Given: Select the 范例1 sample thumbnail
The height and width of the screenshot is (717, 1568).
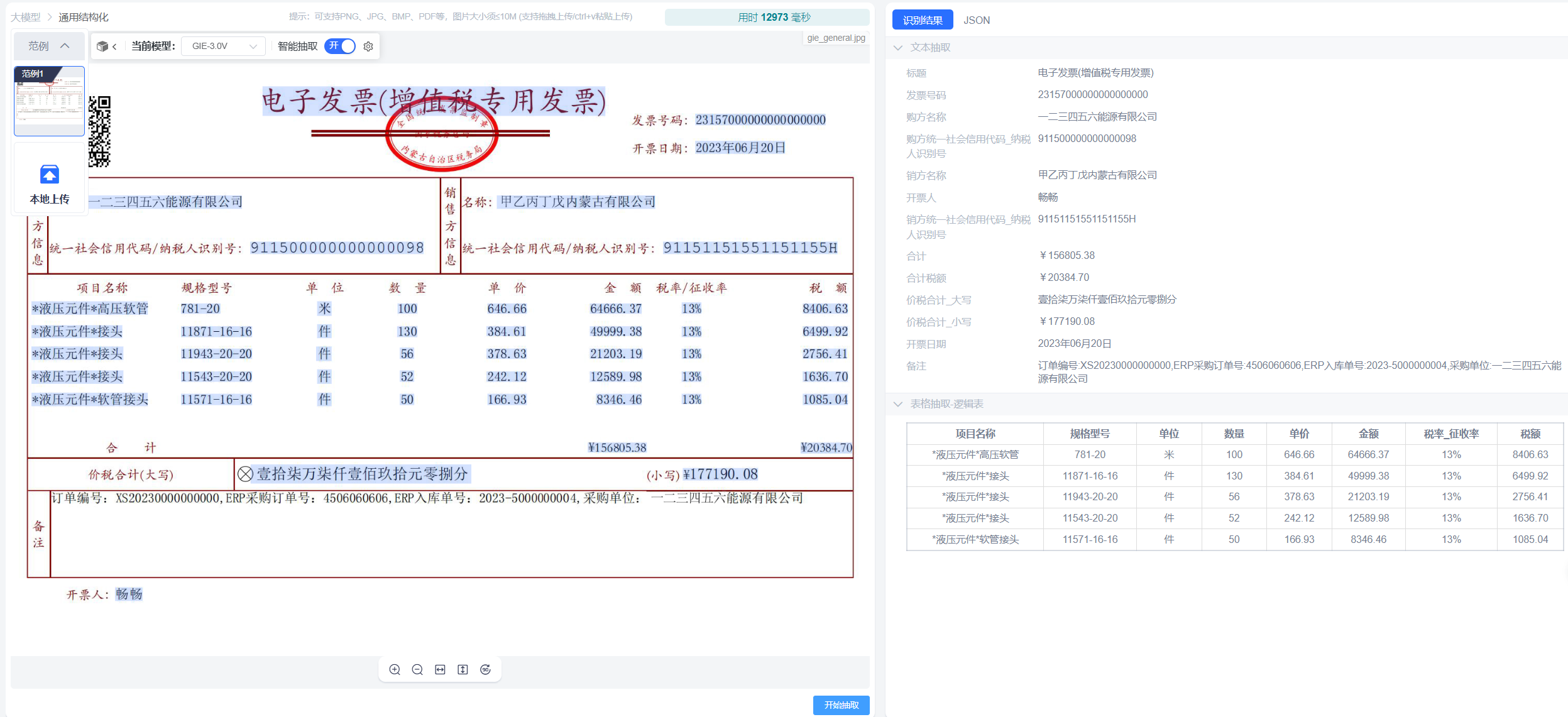Looking at the screenshot, I should [x=49, y=101].
